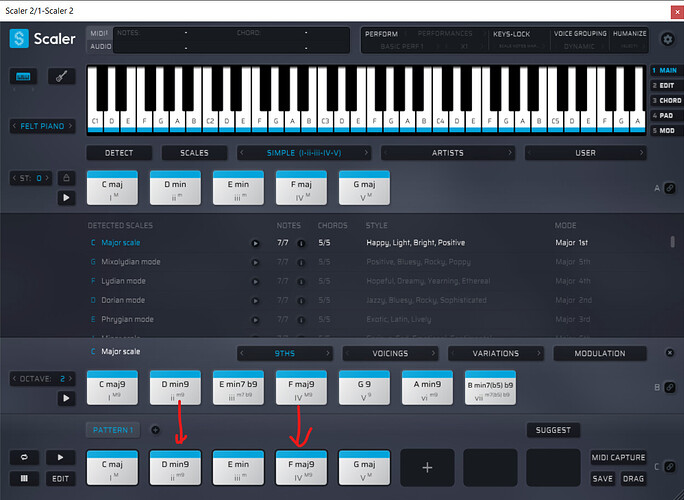Open FELT PIANO instrument selector

pos(42,126)
